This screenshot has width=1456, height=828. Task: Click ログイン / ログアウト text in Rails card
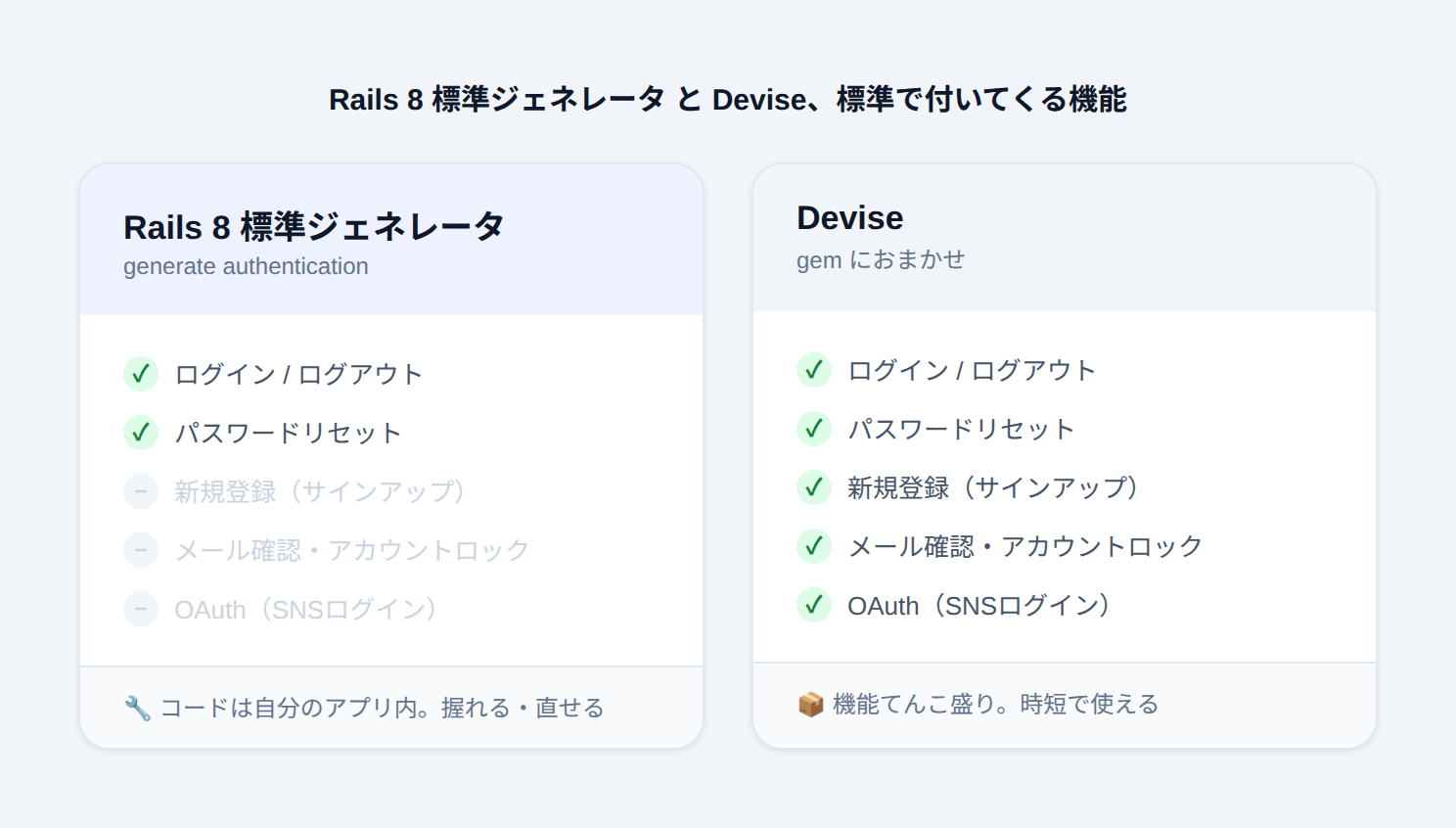pyautogui.click(x=298, y=374)
